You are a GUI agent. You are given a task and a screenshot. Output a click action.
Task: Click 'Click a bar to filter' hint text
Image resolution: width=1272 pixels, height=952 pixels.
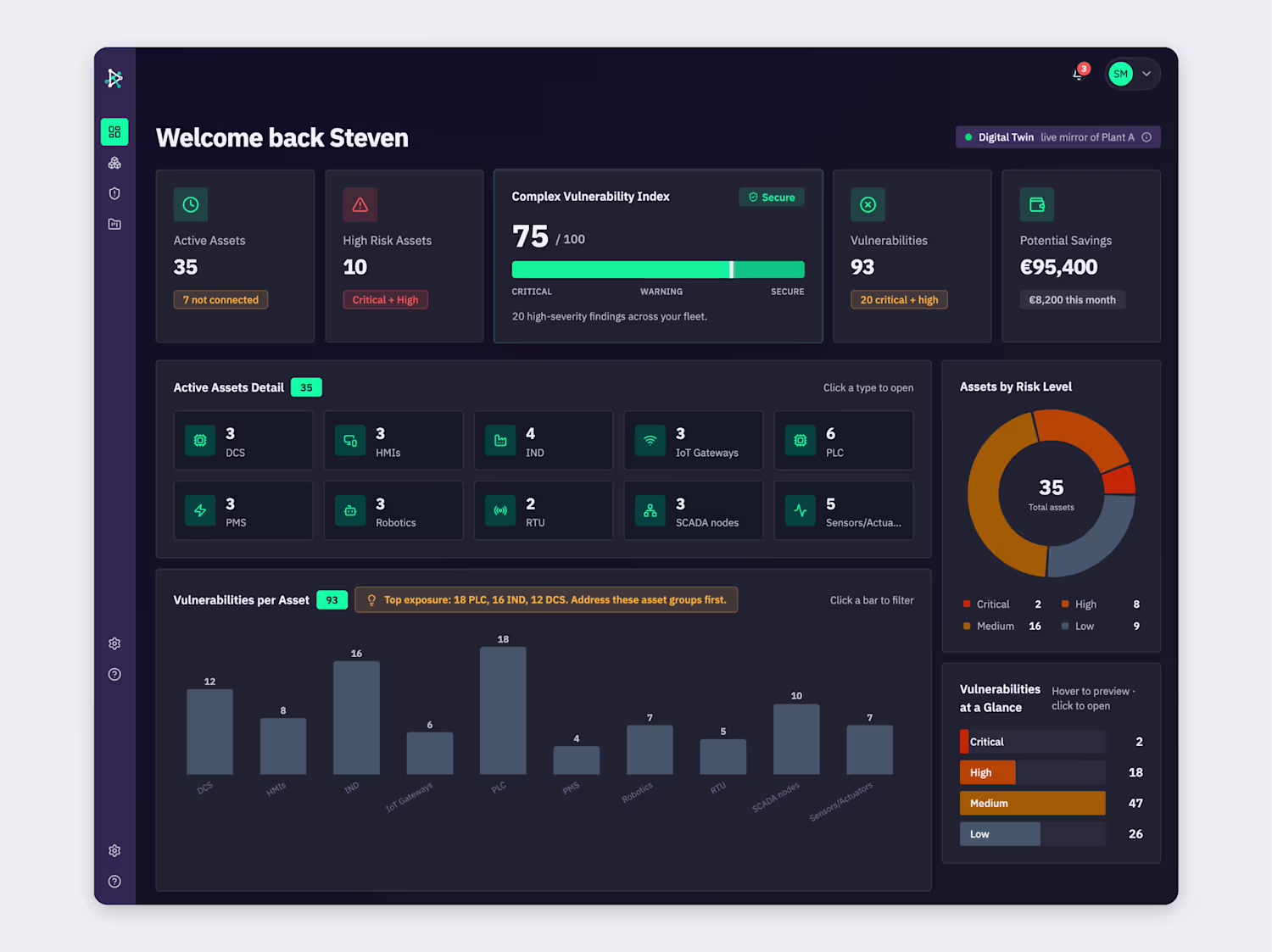tap(872, 600)
